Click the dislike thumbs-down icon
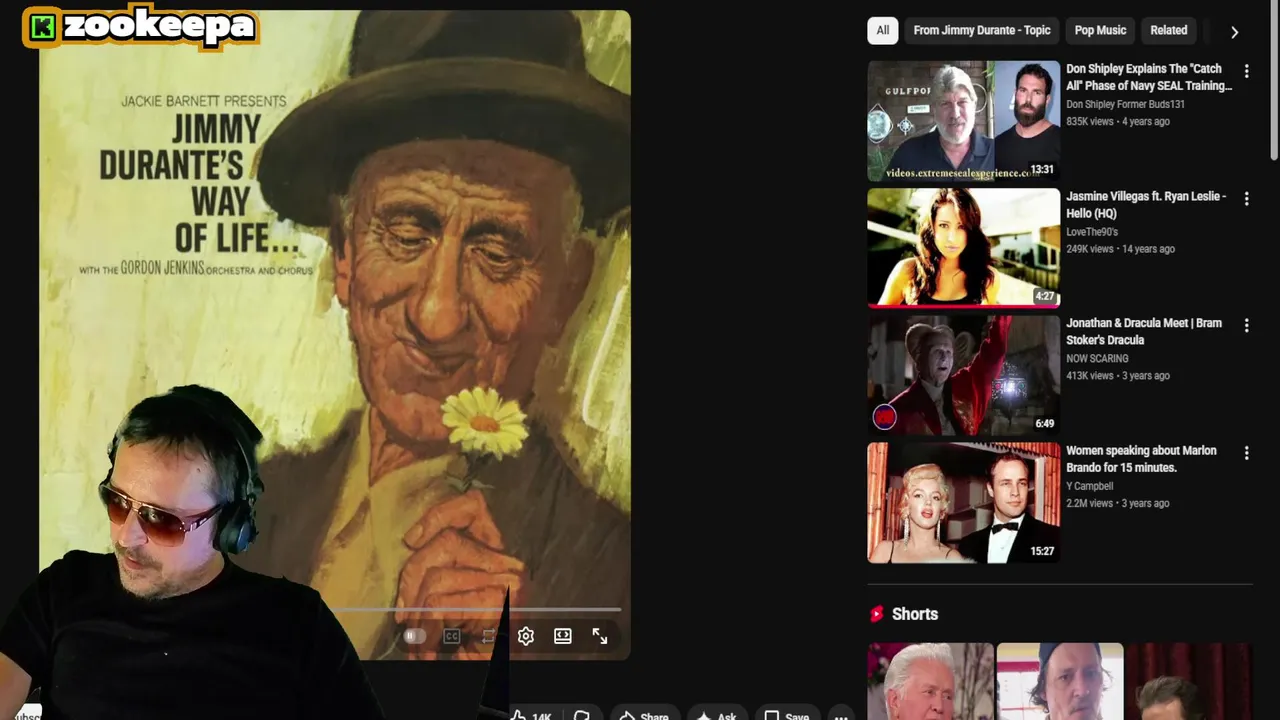 pos(582,715)
